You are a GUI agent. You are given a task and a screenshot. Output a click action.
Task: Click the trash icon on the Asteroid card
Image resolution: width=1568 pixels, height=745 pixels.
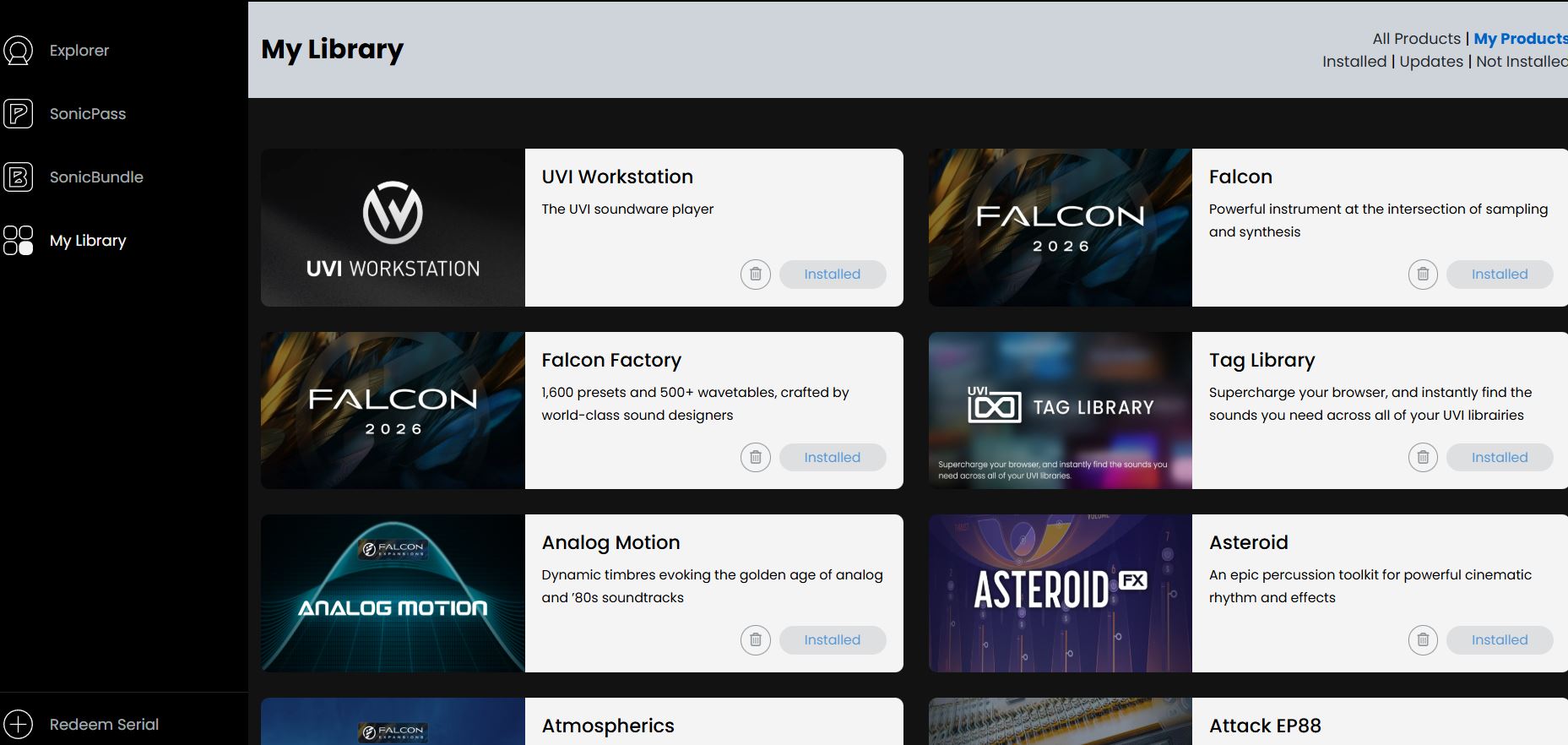pyautogui.click(x=1422, y=640)
